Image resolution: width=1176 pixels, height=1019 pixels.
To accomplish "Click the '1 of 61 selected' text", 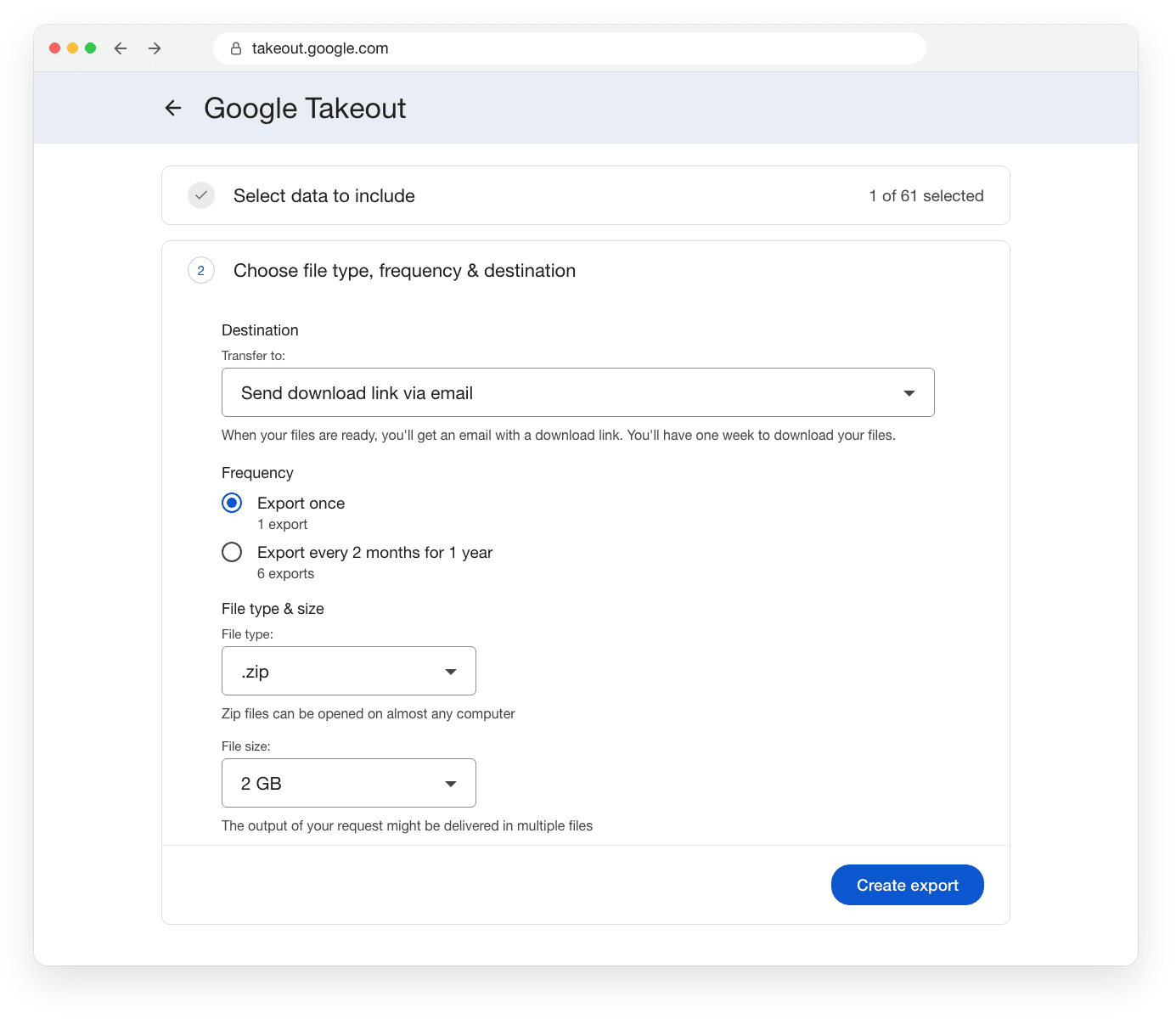I will pyautogui.click(x=926, y=196).
